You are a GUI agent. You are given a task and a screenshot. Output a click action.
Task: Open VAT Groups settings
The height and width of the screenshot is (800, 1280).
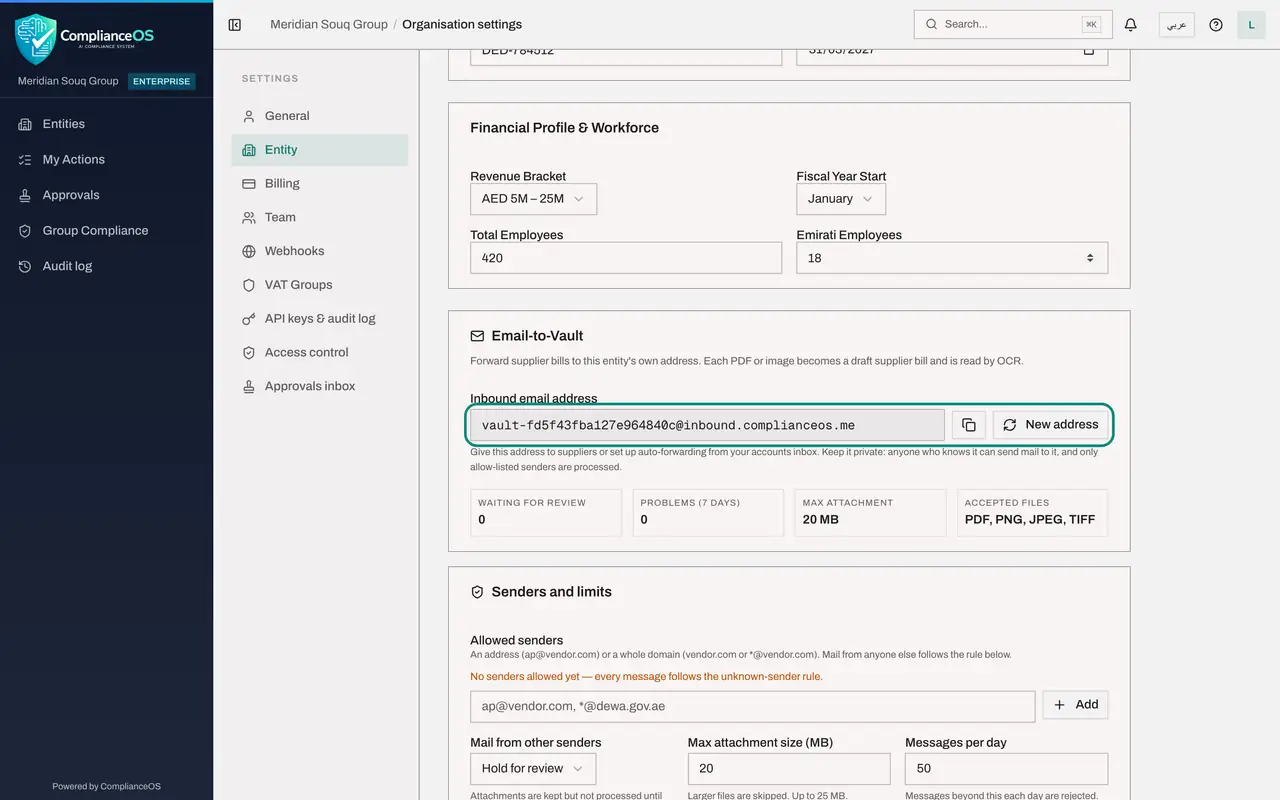320,285
